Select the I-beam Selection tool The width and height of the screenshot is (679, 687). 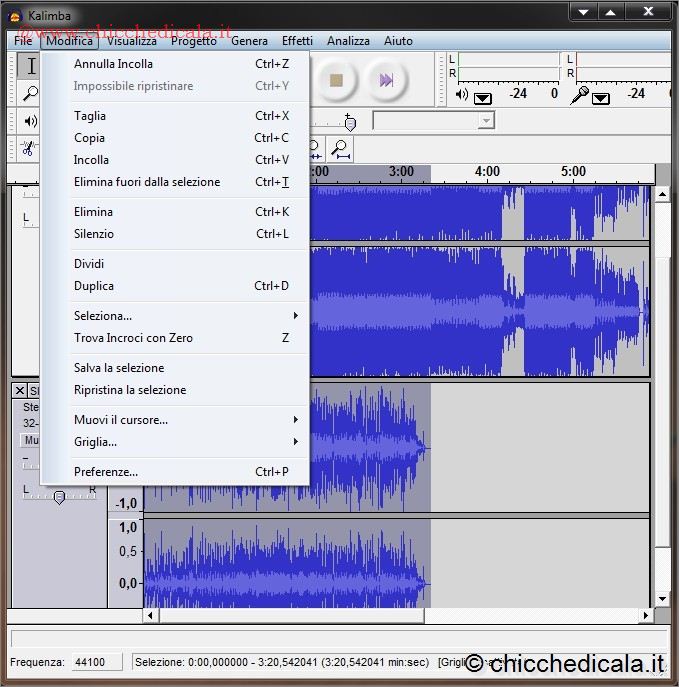pyautogui.click(x=30, y=67)
